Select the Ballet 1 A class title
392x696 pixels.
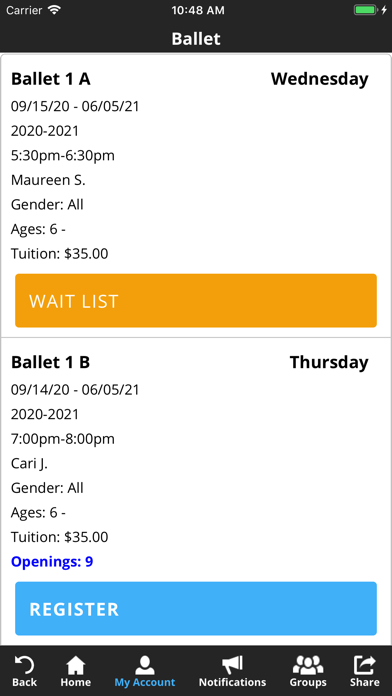pos(51,79)
